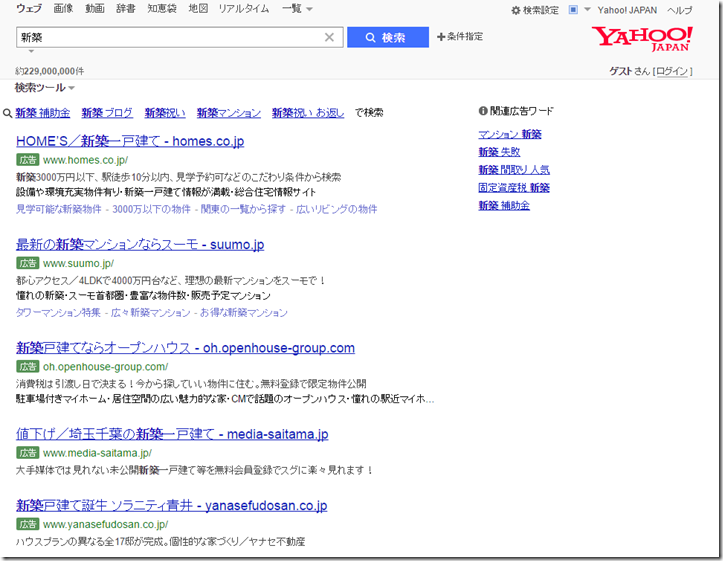Select 辞書 search tab
723x561 pixels.
coord(125,8)
